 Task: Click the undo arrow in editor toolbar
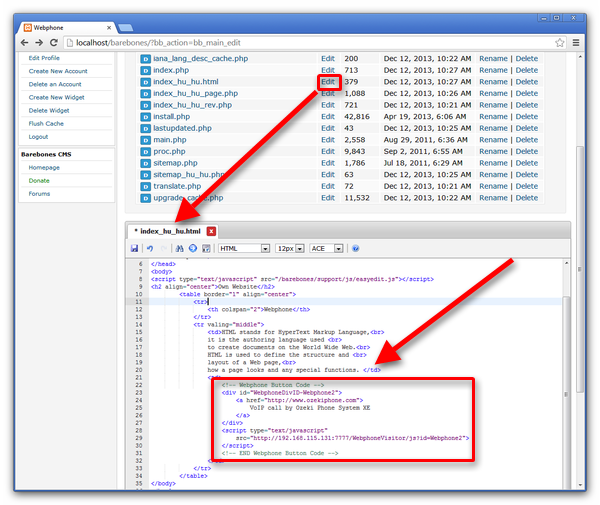pyautogui.click(x=149, y=248)
